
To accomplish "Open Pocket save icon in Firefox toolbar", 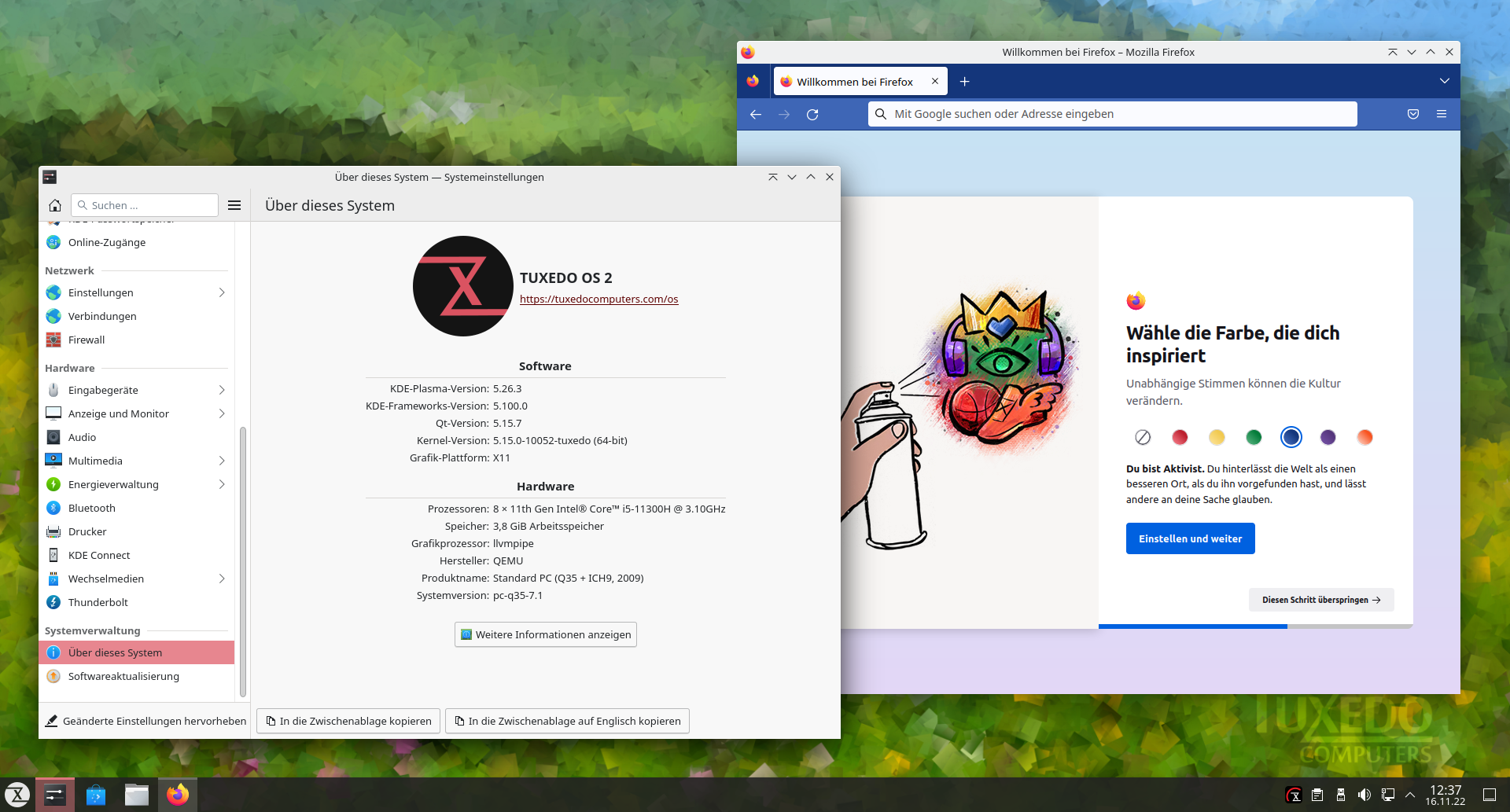I will 1413,114.
